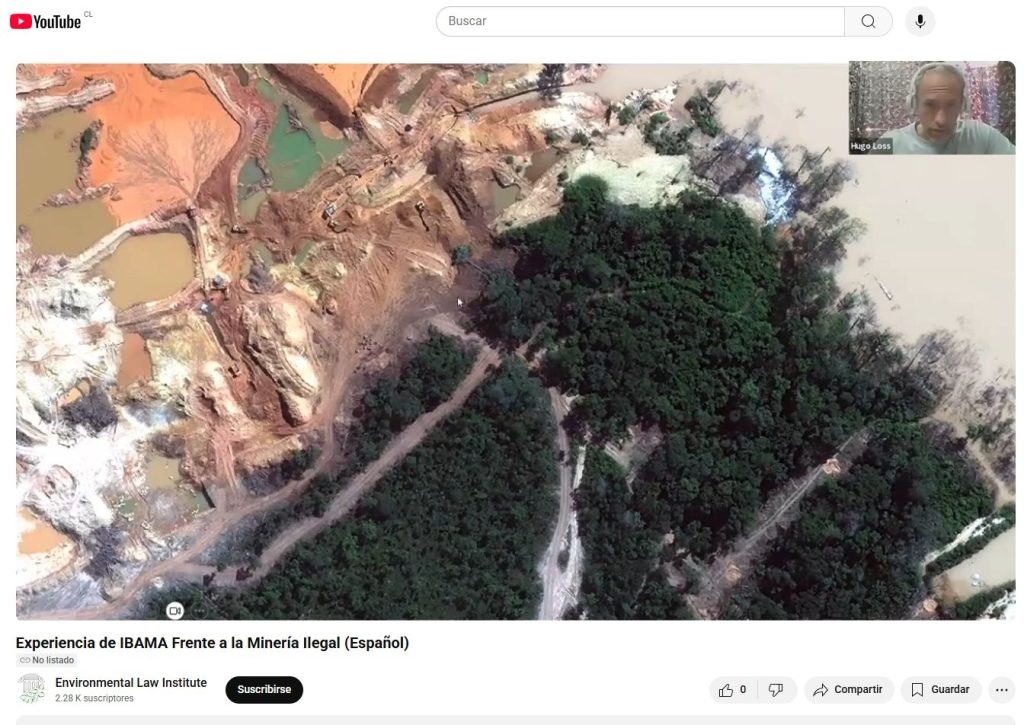This screenshot has width=1024, height=725.
Task: Click the Environmental Law Institute channel avatar
Action: click(31, 689)
